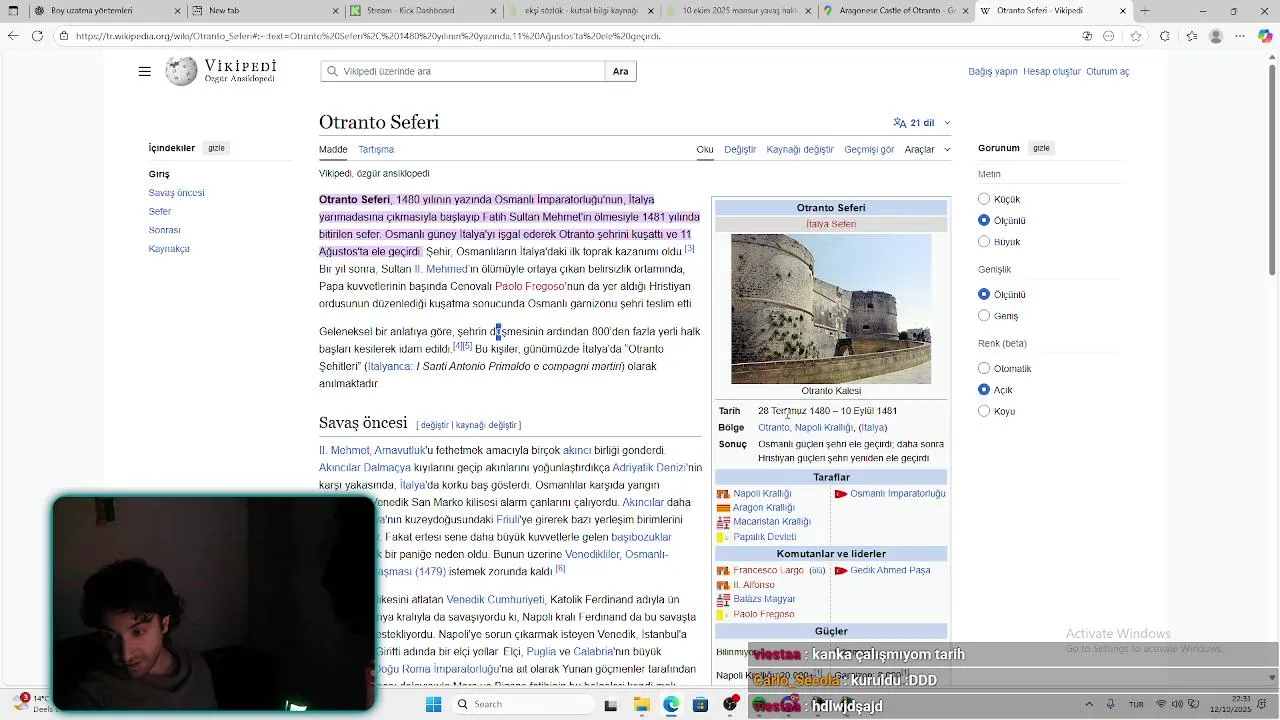The image size is (1280, 720).
Task: Reload the page with the refresh icon
Action: click(x=37, y=36)
